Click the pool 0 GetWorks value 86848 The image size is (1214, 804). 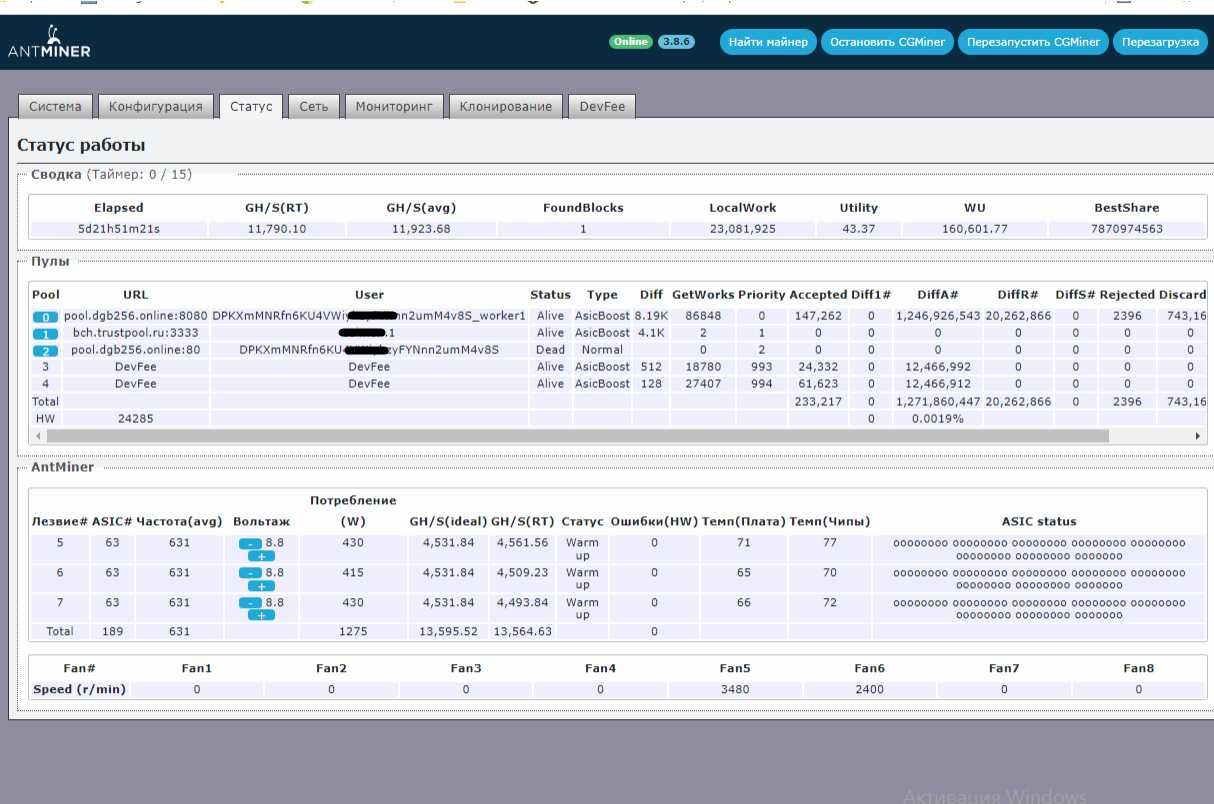(703, 316)
